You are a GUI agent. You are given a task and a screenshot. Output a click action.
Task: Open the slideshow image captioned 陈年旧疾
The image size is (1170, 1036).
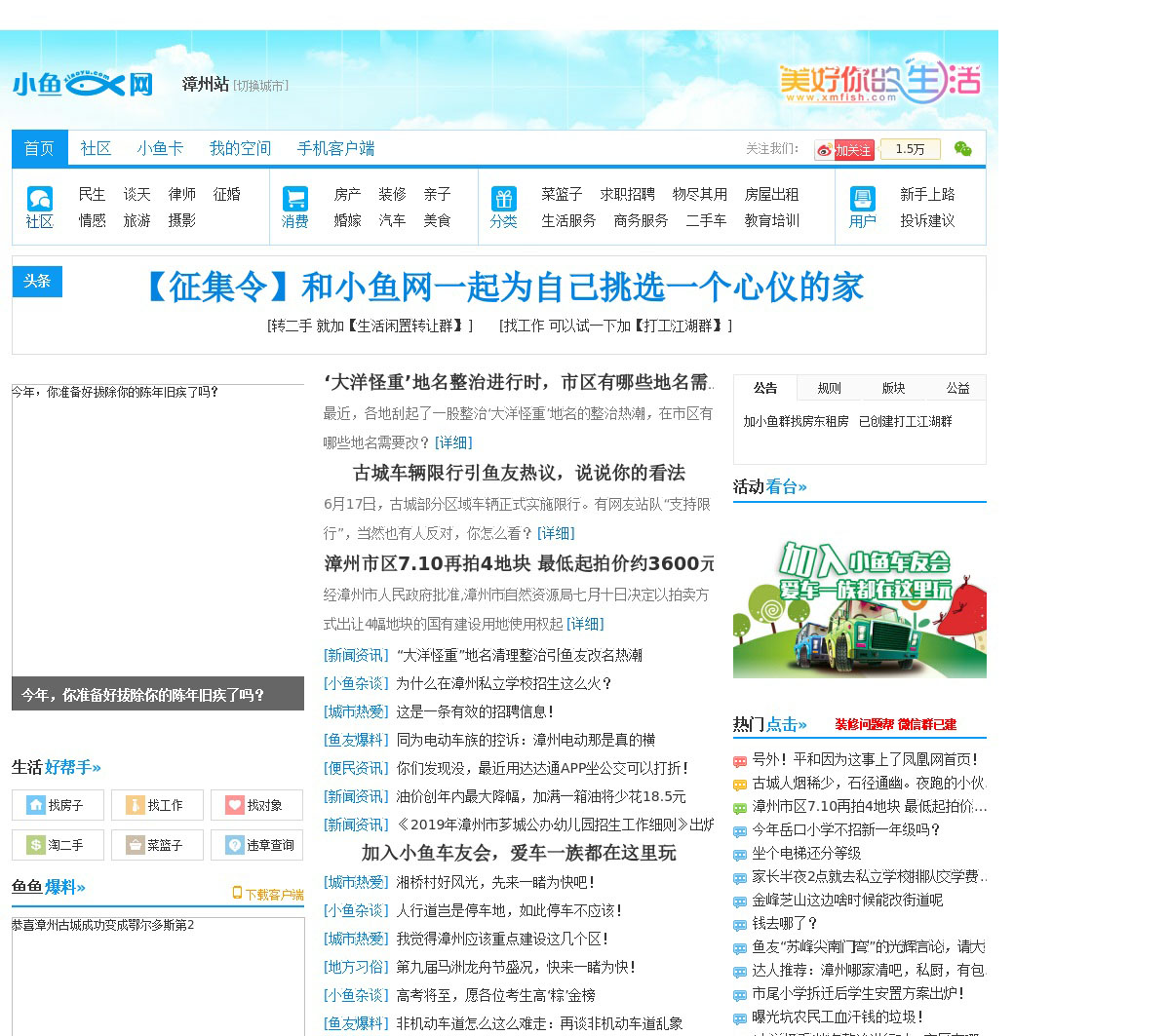coord(158,547)
